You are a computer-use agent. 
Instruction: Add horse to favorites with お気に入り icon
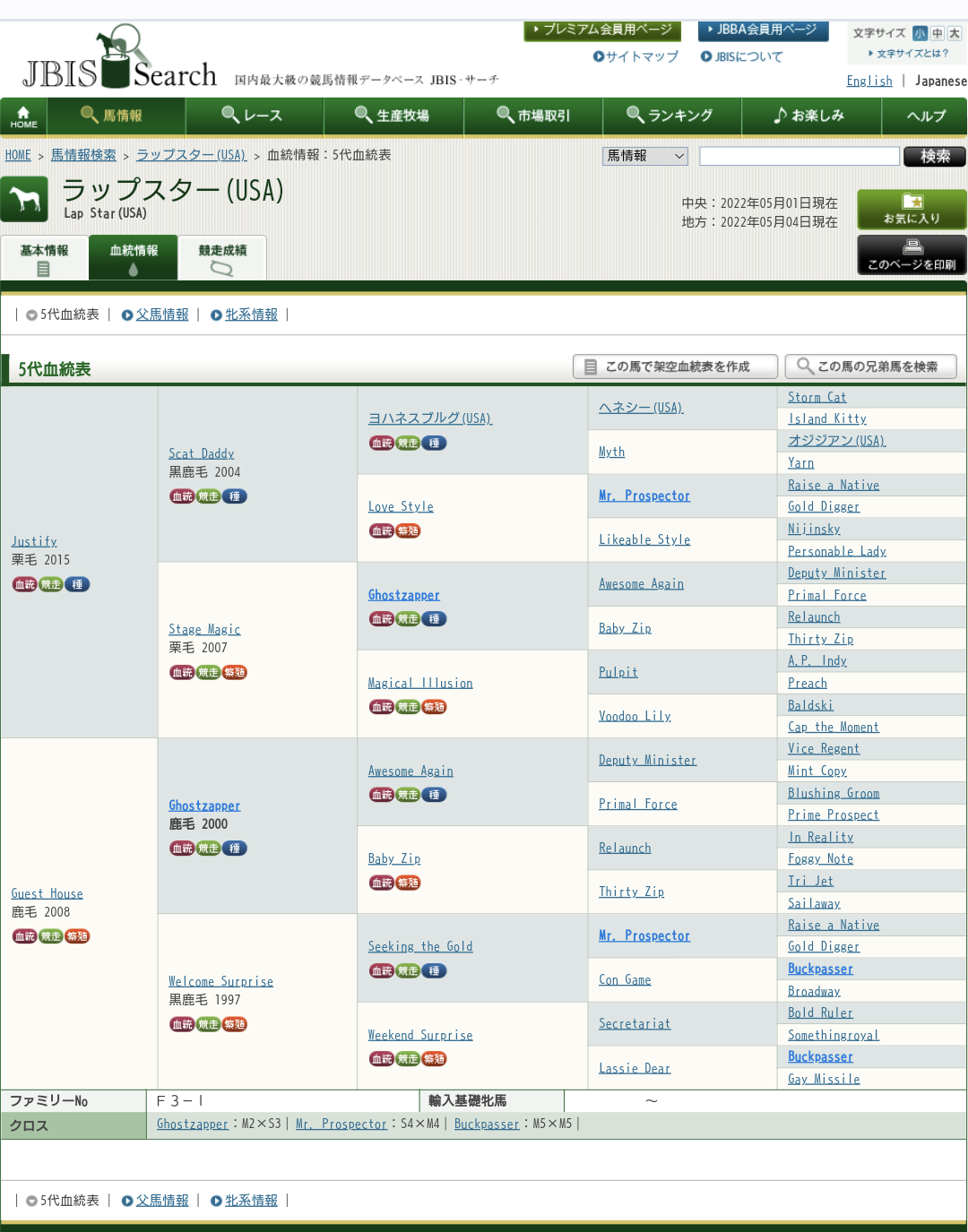click(912, 209)
